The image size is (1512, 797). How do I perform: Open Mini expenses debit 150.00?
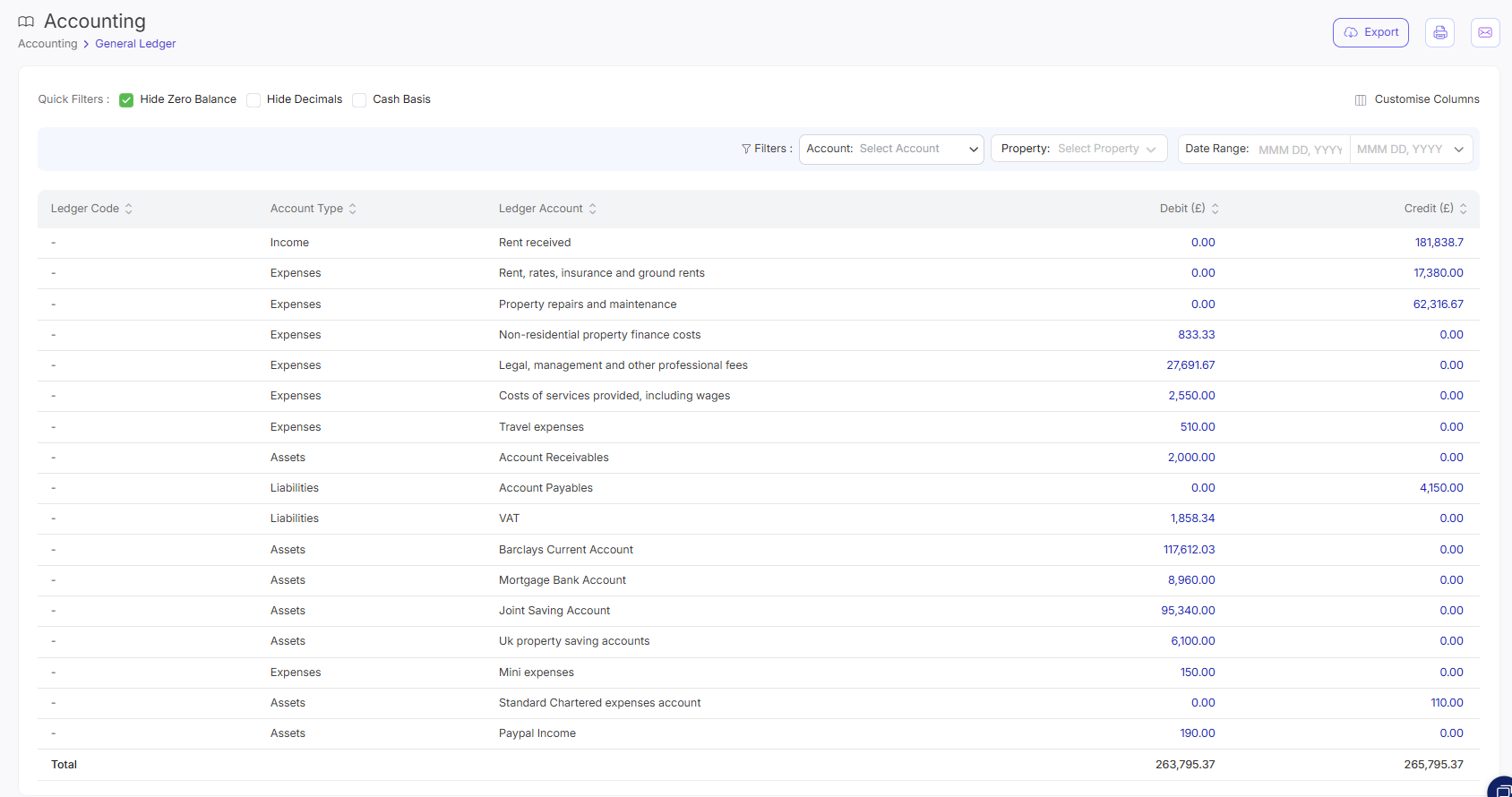tap(1198, 673)
